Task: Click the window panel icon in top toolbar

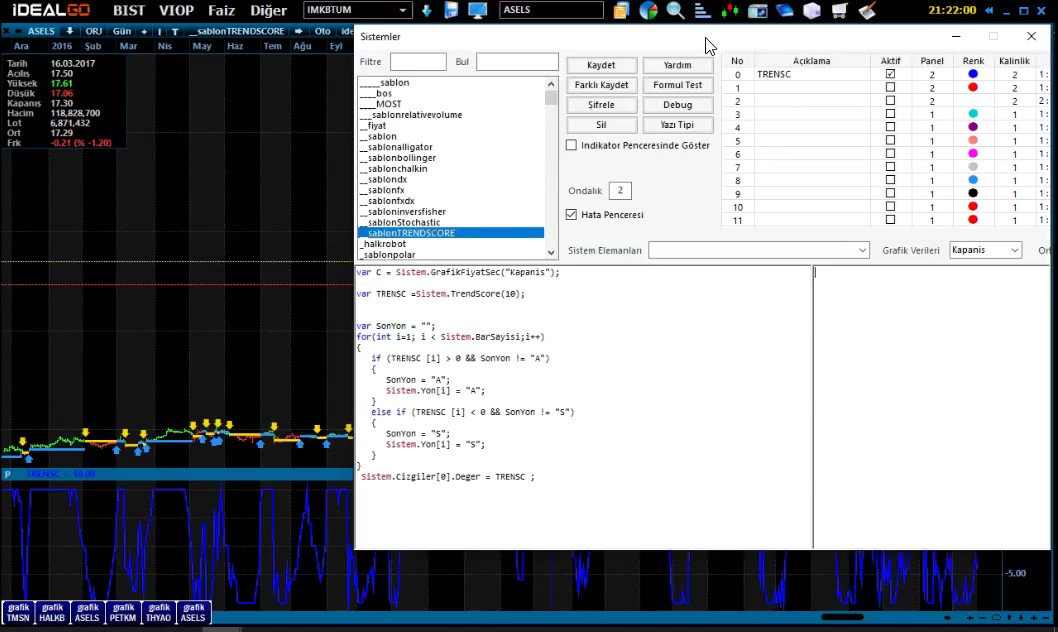Action: click(x=757, y=10)
